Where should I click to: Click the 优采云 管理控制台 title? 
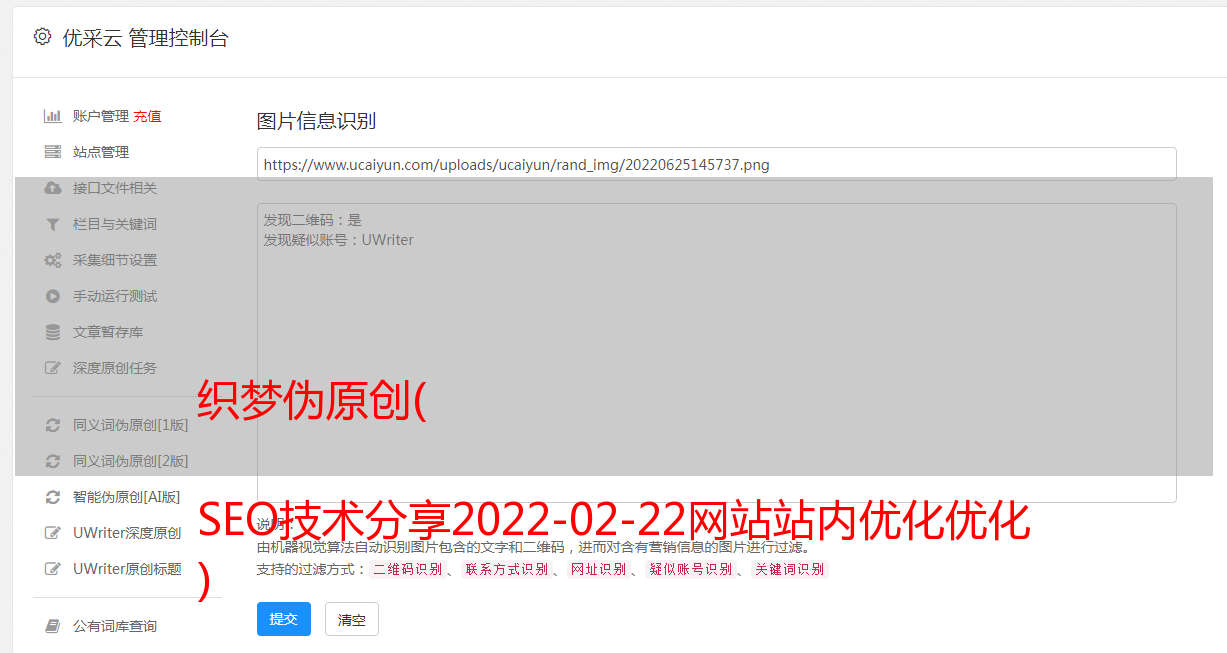(x=146, y=38)
